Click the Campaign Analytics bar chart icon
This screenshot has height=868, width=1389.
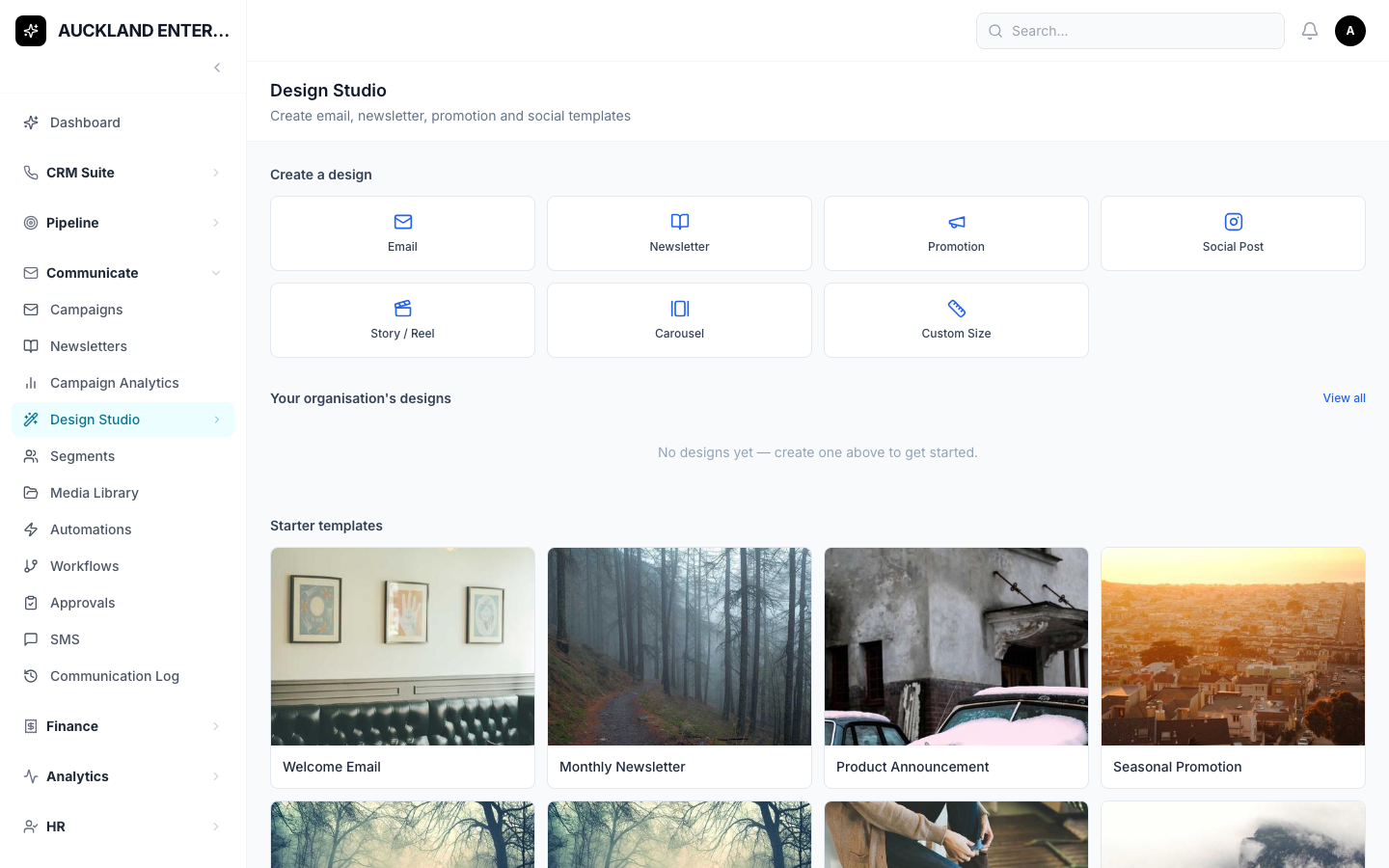31,383
